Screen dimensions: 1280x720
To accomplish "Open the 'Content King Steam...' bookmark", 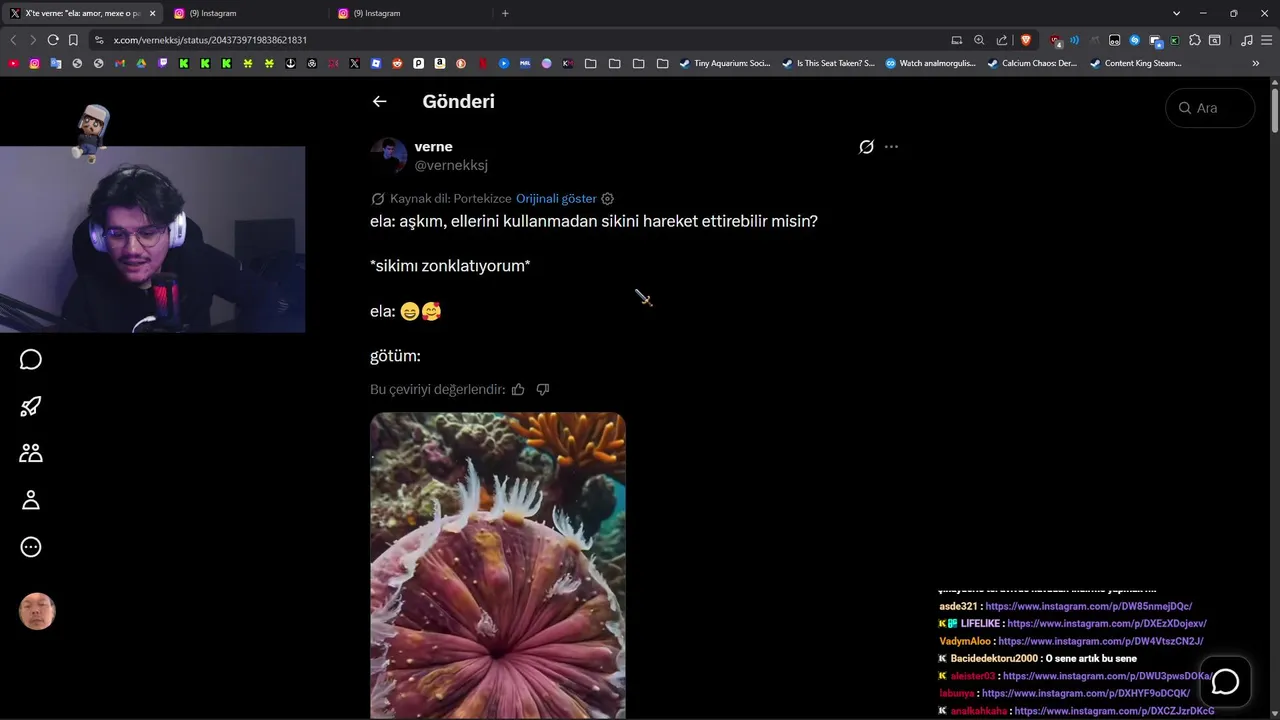I will click(1135, 63).
